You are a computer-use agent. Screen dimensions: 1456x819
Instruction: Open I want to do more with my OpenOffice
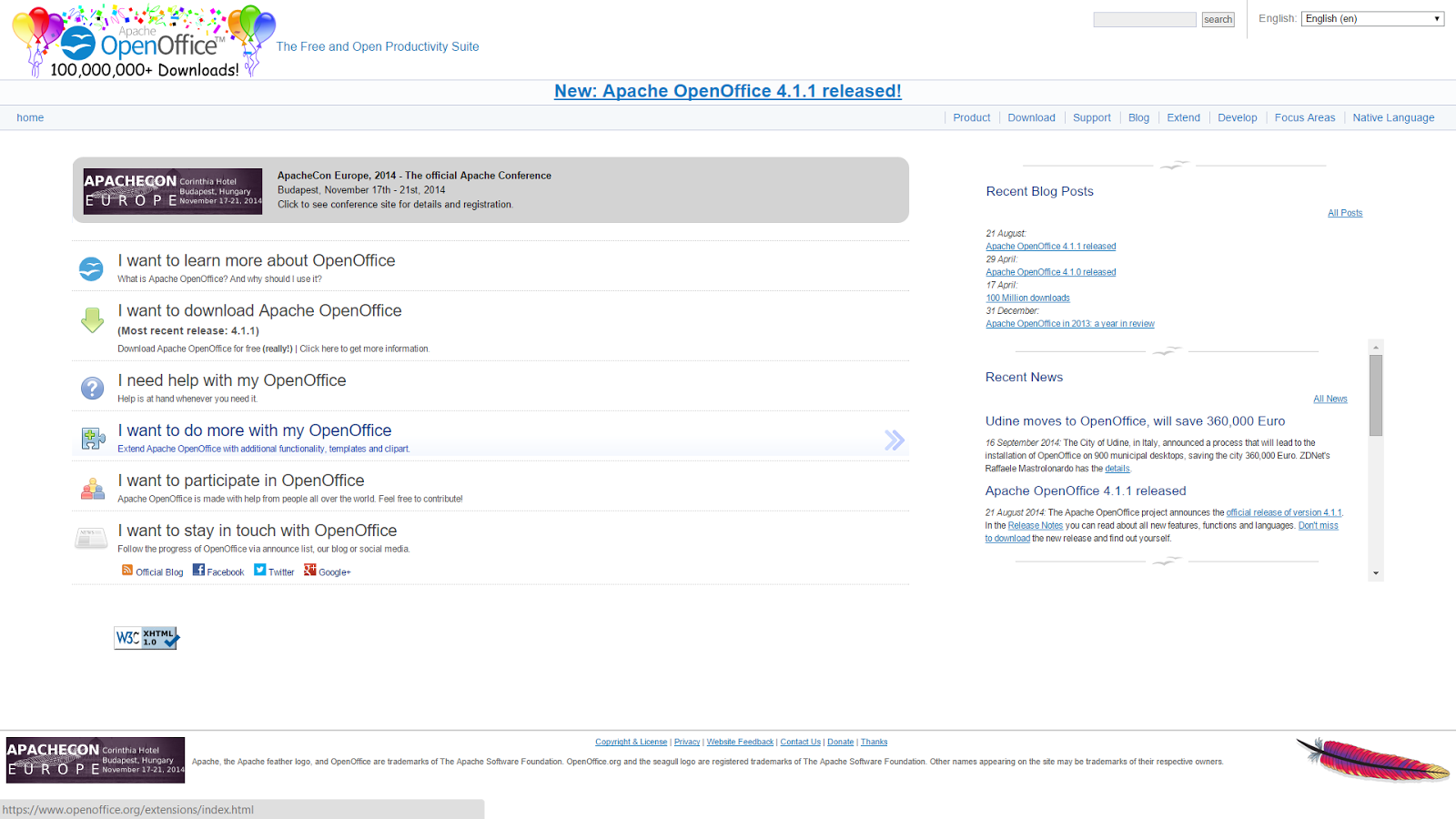(x=254, y=430)
